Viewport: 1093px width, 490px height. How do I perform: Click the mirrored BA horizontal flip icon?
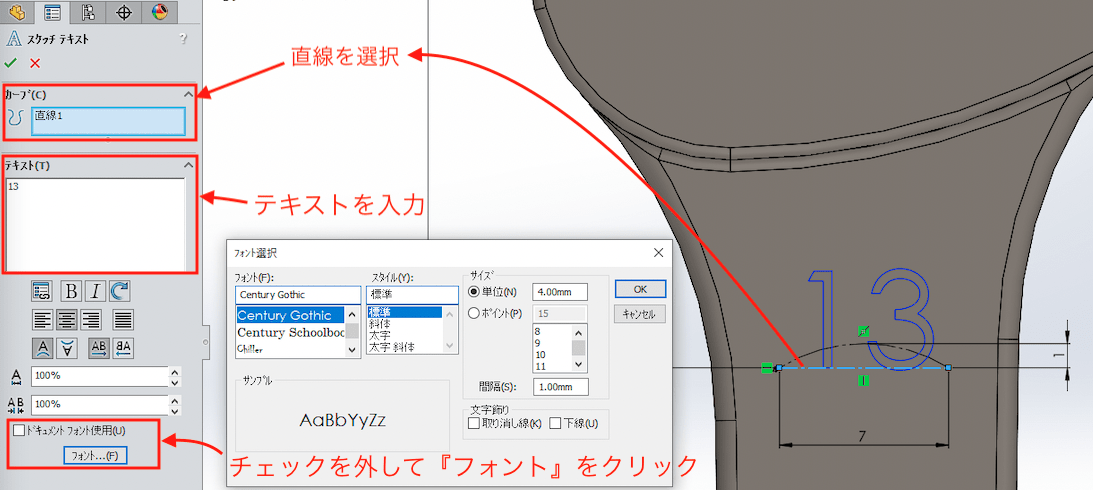point(123,347)
